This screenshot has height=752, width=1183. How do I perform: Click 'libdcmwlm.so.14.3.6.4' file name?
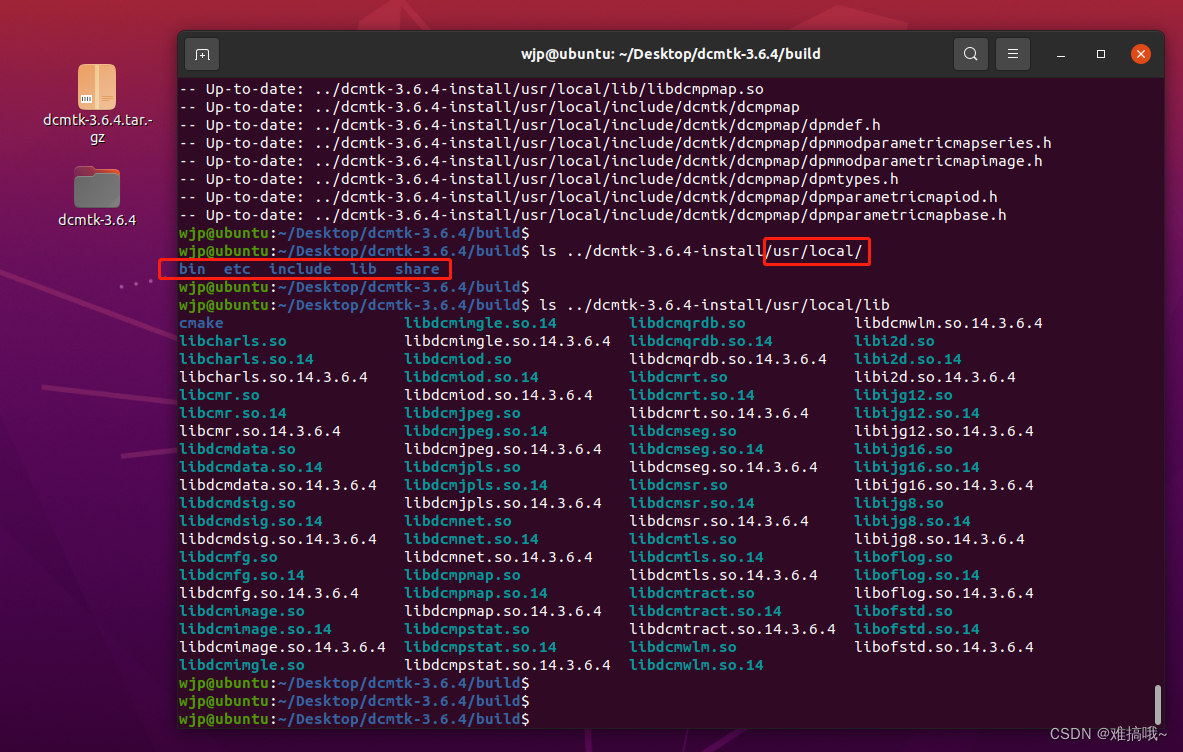coord(948,324)
